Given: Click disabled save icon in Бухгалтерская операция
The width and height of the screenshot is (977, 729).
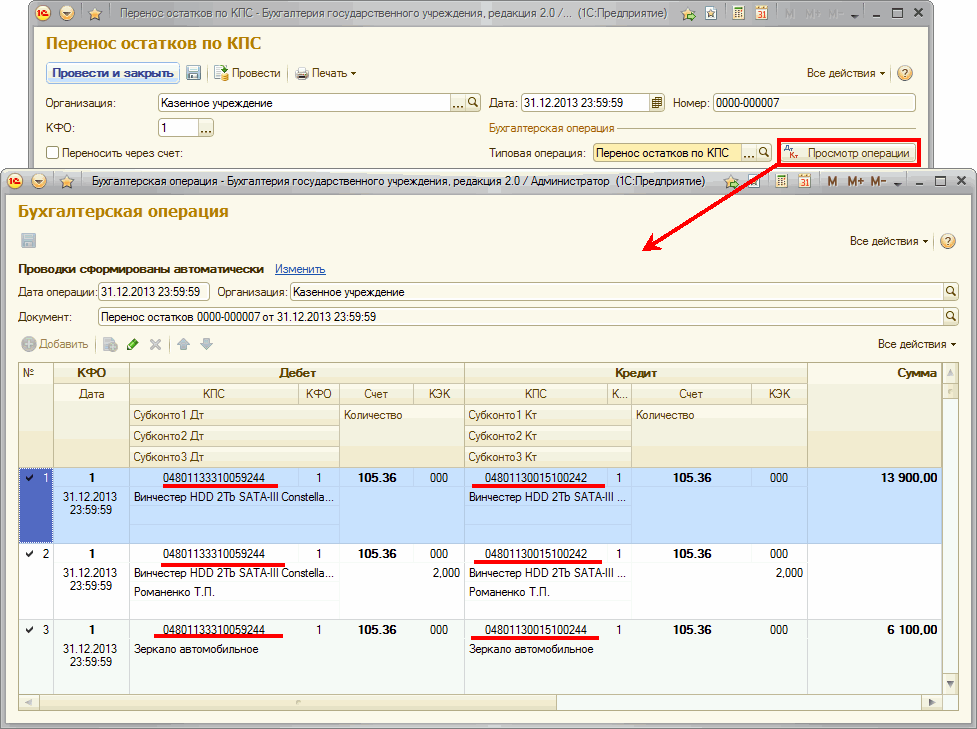Looking at the screenshot, I should tap(28, 241).
